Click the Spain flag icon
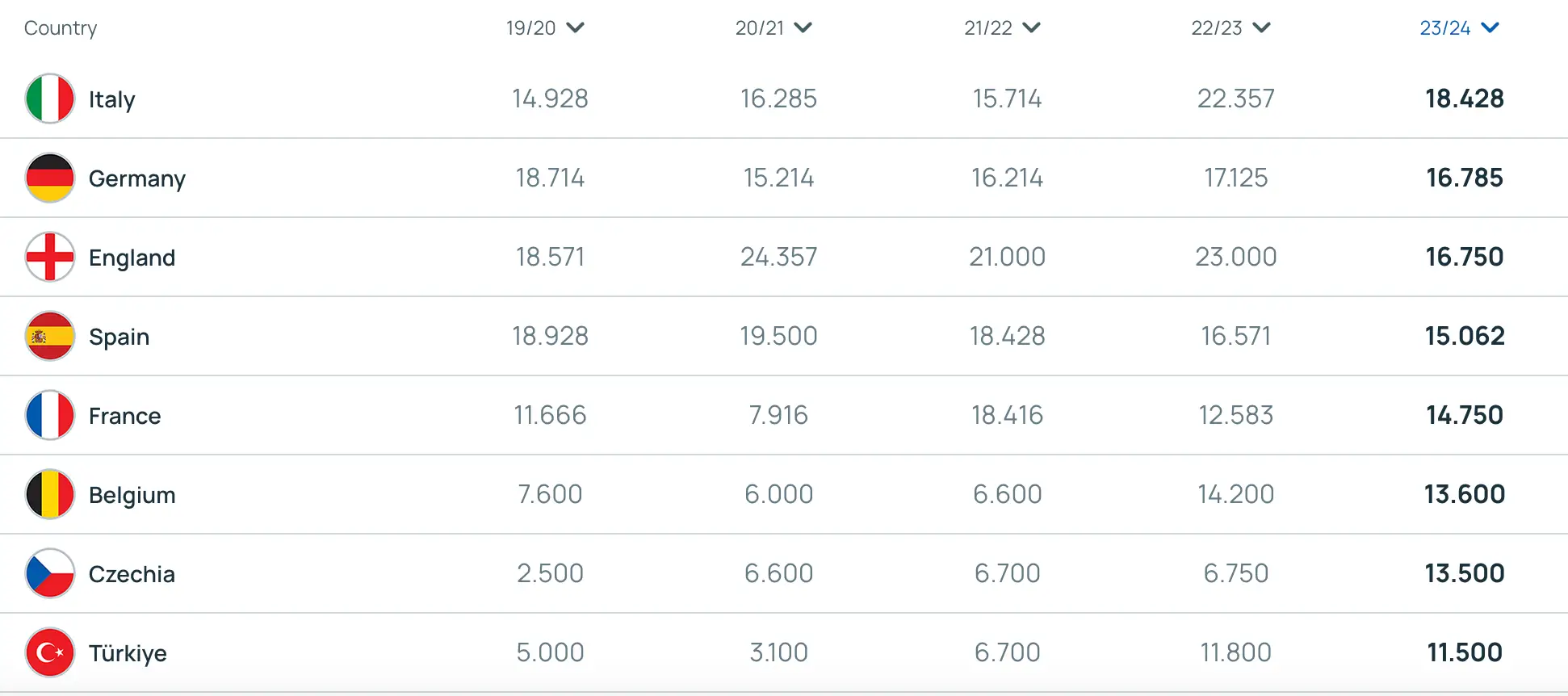Screen dimensions: 1568x696 pyautogui.click(x=49, y=336)
